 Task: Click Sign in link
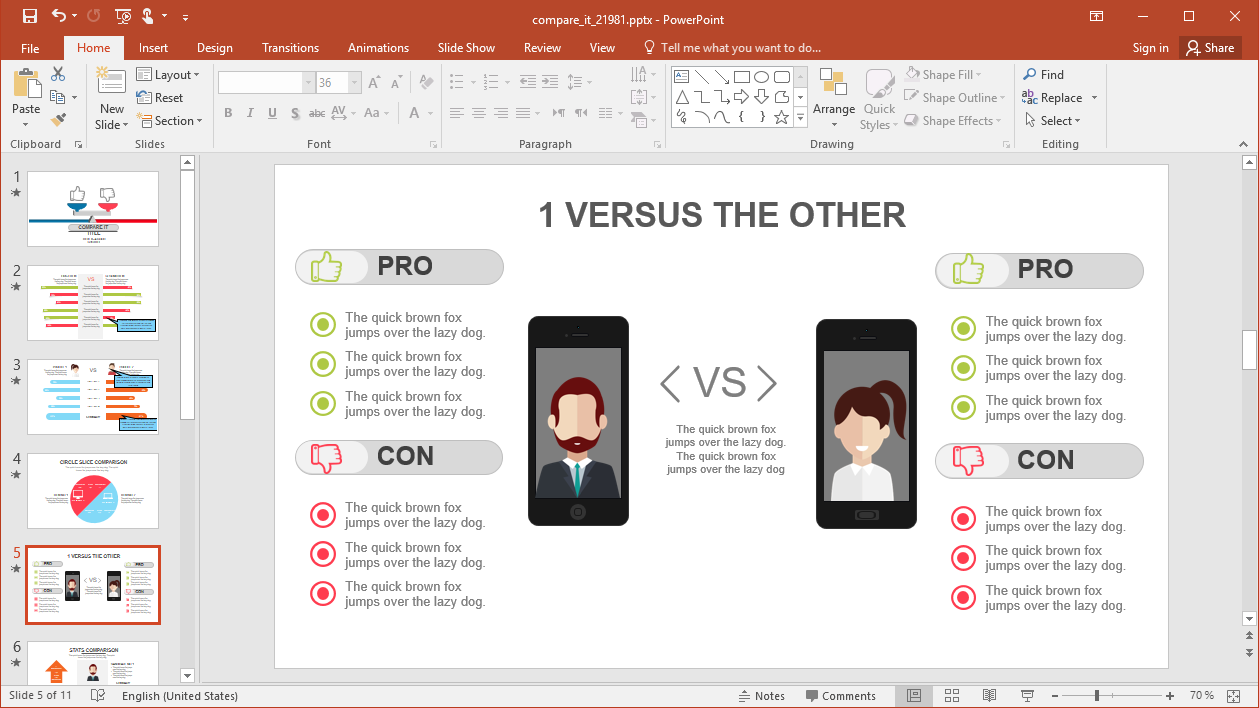(1150, 48)
